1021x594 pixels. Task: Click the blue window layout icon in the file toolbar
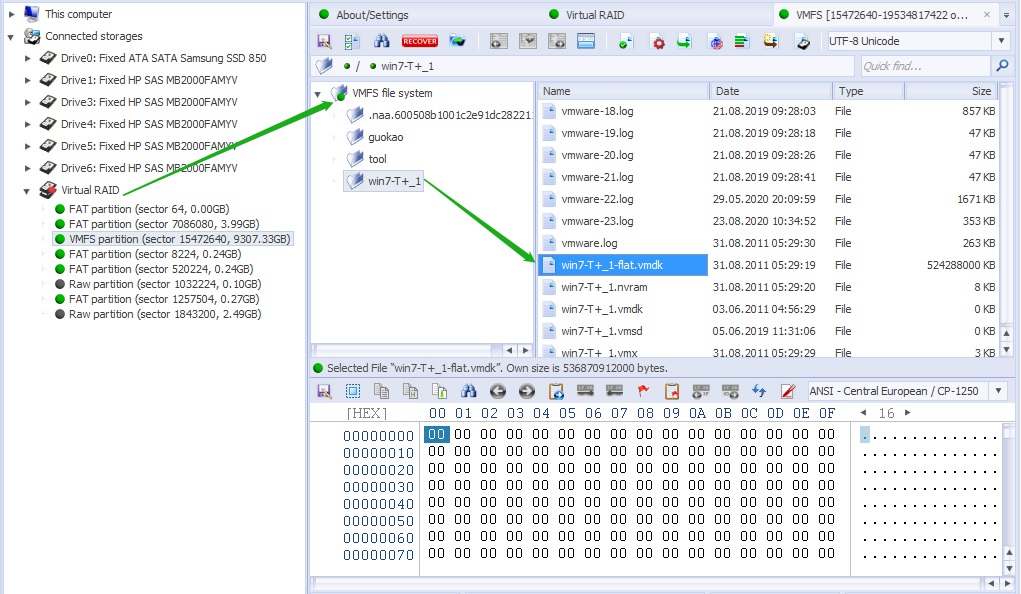586,42
